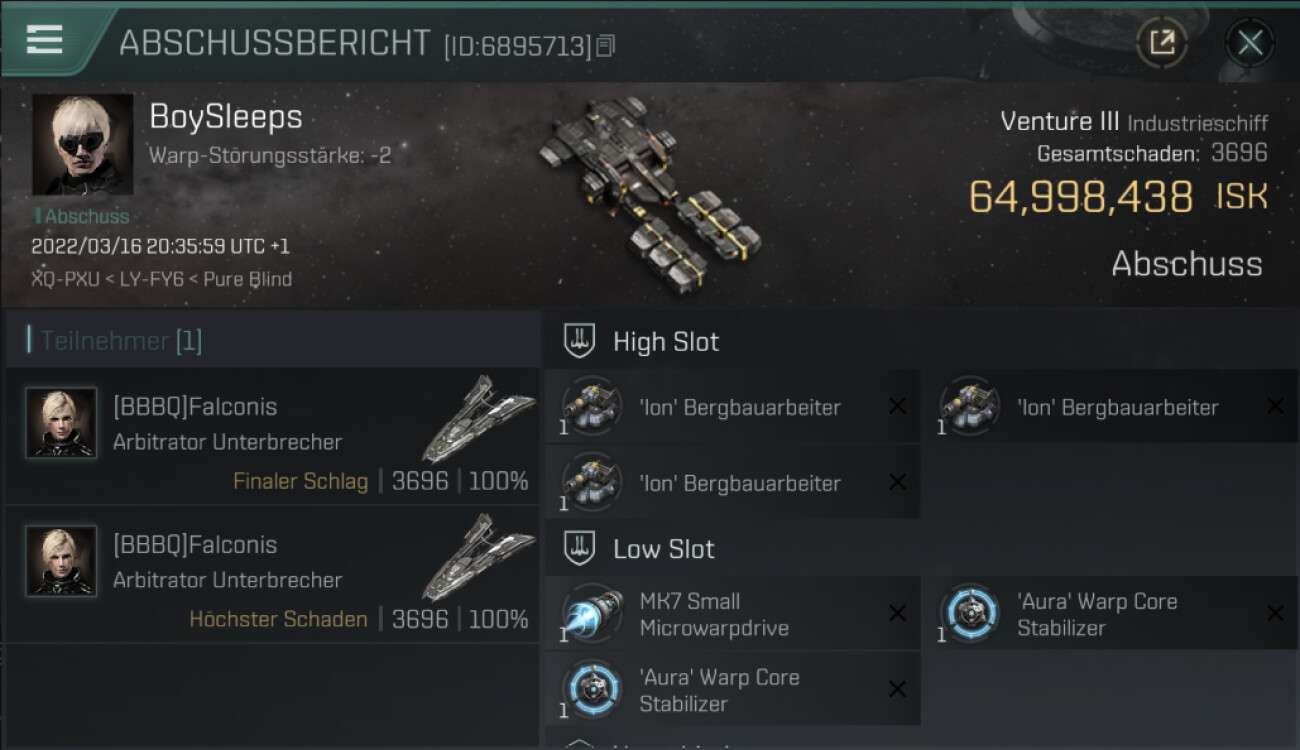1300x750 pixels.
Task: Click the Arbitrator ship icon for Finaler Schlag
Action: tap(477, 418)
